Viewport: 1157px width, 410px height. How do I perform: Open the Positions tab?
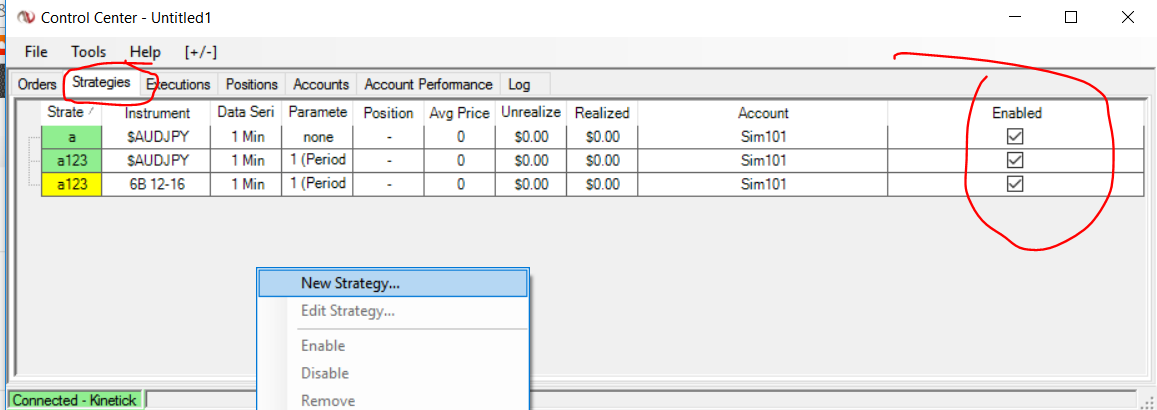point(252,85)
